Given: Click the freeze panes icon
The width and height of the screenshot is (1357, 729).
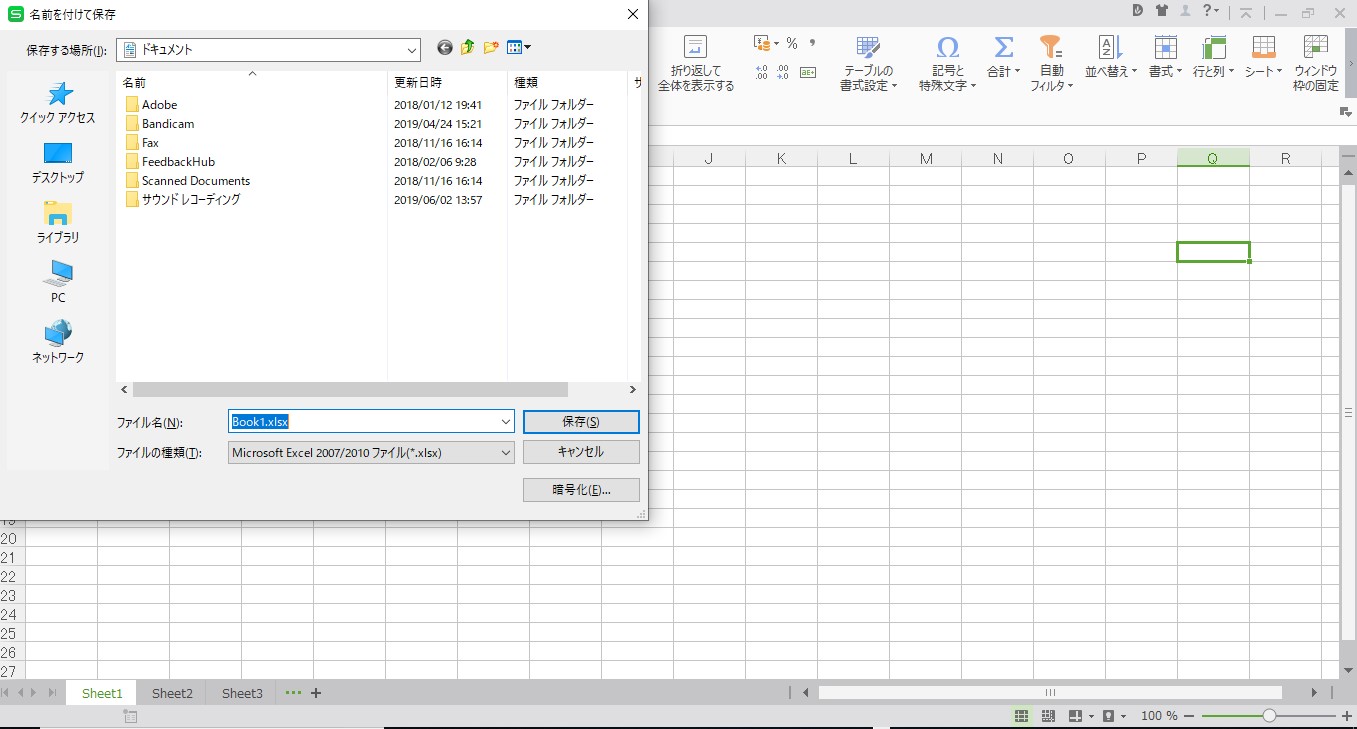Looking at the screenshot, I should 1315,48.
